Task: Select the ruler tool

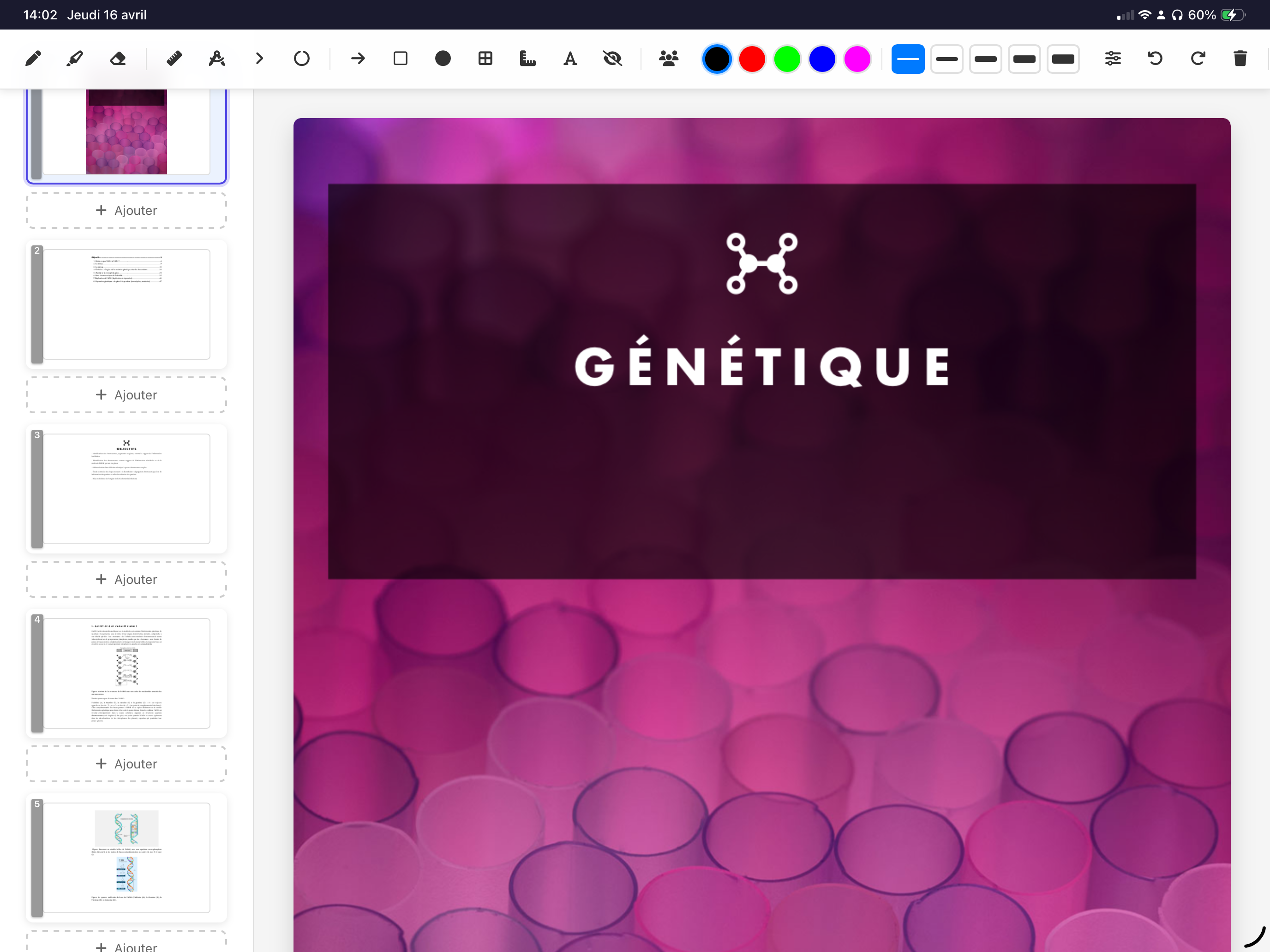Action: click(174, 59)
